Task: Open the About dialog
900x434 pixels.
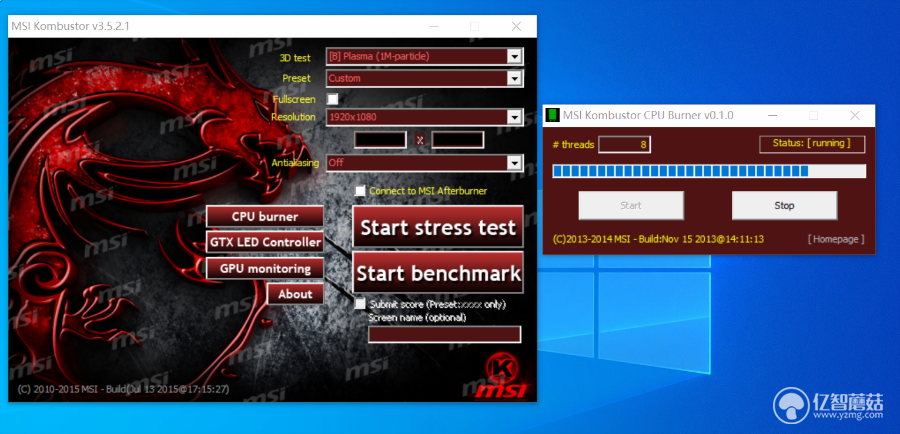Action: [x=295, y=294]
